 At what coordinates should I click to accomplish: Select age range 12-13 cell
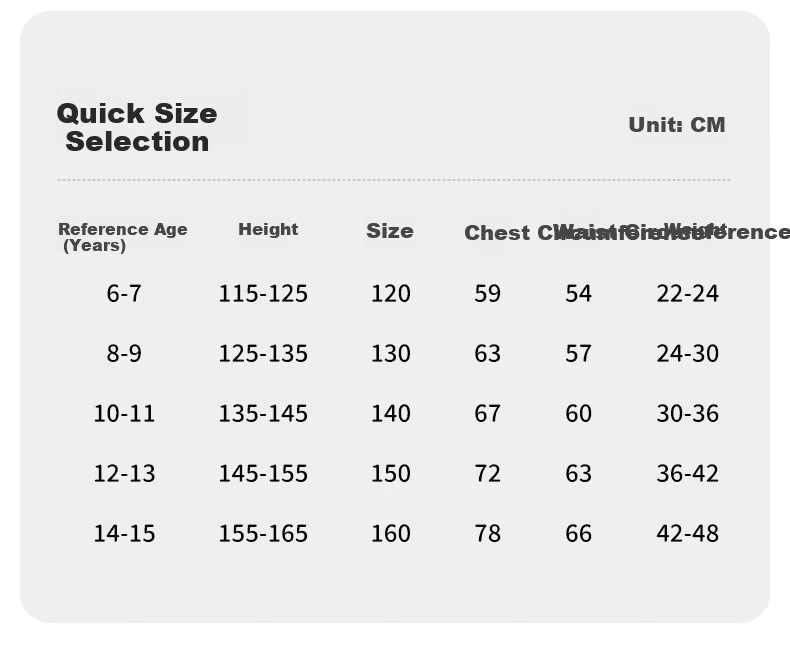pos(124,474)
